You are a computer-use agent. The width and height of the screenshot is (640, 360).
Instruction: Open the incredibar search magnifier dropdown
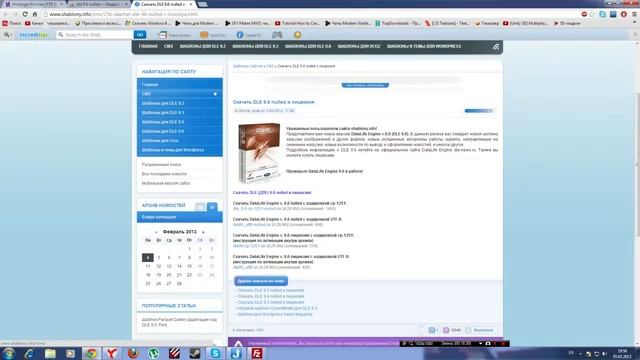[x=8, y=35]
